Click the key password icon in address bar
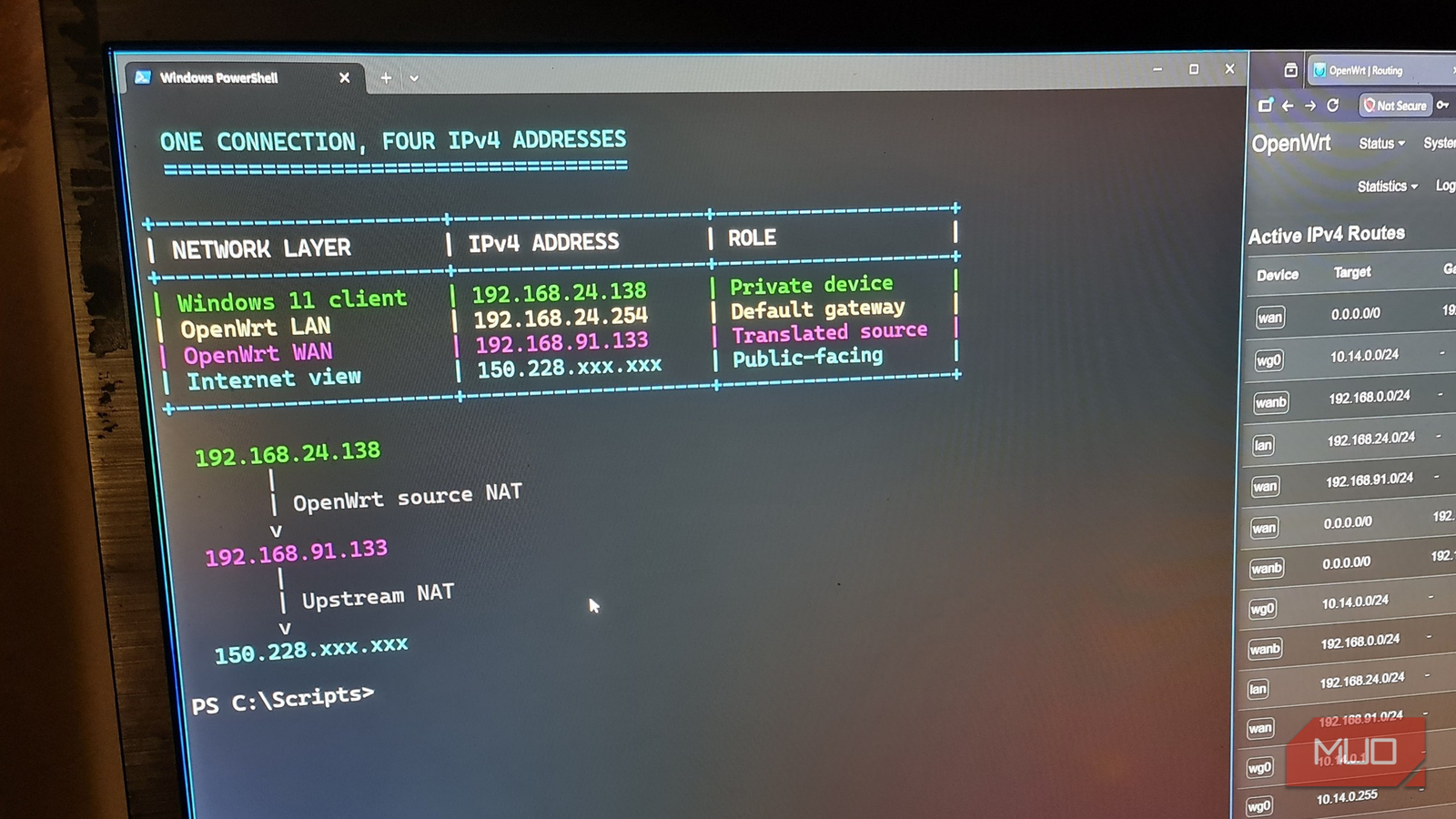The image size is (1456, 819). (x=1443, y=106)
